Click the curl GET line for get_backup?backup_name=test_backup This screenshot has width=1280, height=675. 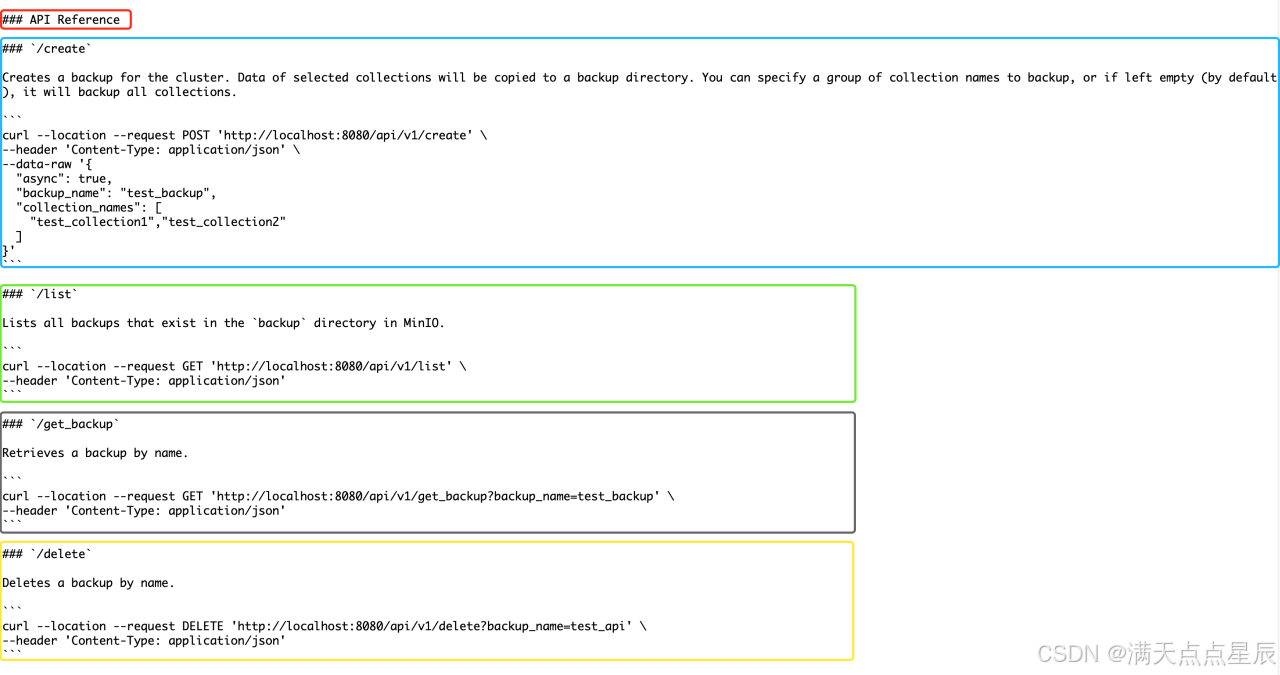coord(338,496)
